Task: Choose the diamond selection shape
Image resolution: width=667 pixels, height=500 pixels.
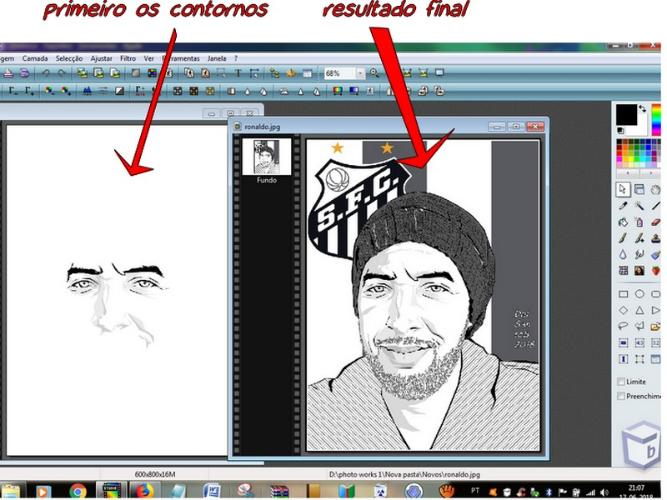Action: 623,310
